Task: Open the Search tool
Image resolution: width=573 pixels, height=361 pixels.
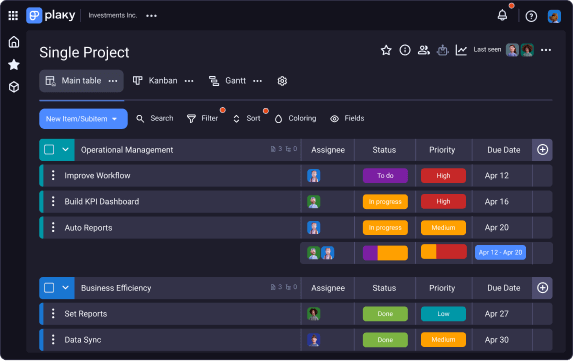Action: tap(155, 118)
